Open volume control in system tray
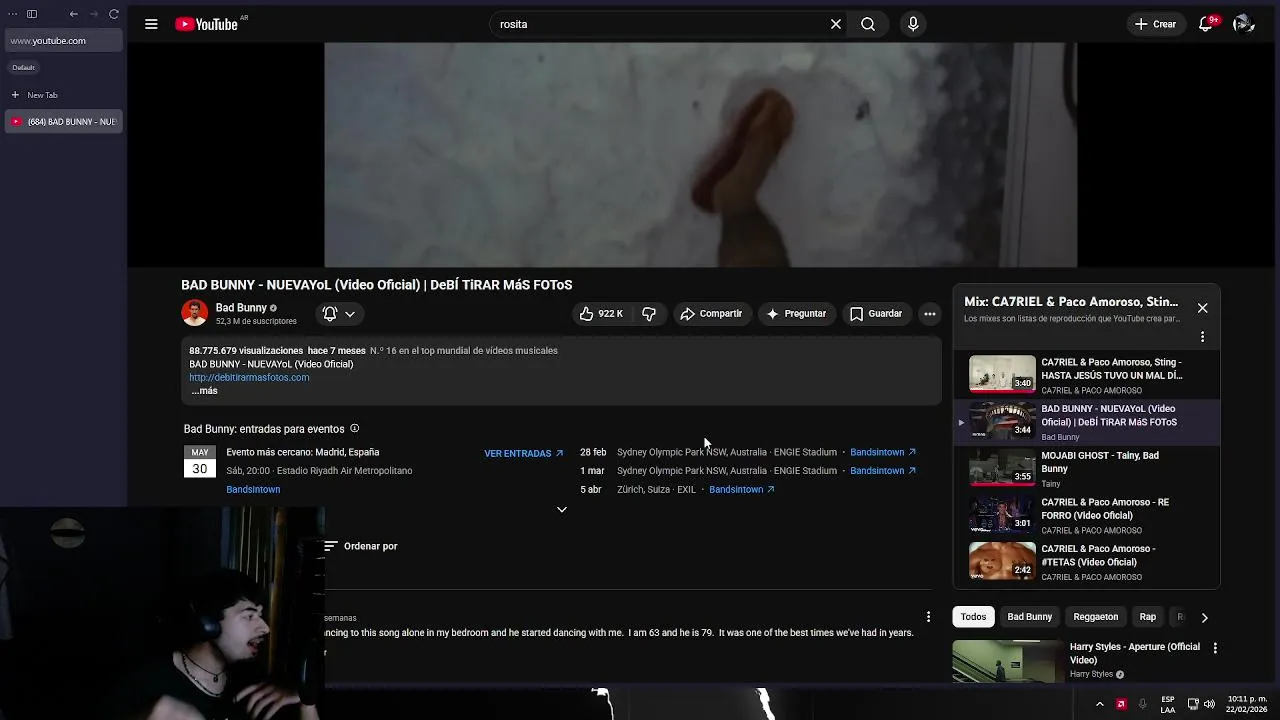Viewport: 1280px width, 720px height. pos(1209,704)
